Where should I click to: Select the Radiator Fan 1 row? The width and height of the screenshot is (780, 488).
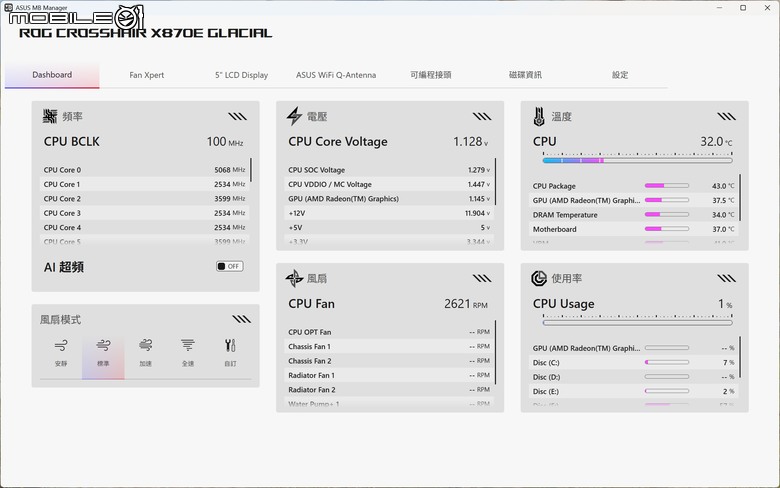coord(389,375)
